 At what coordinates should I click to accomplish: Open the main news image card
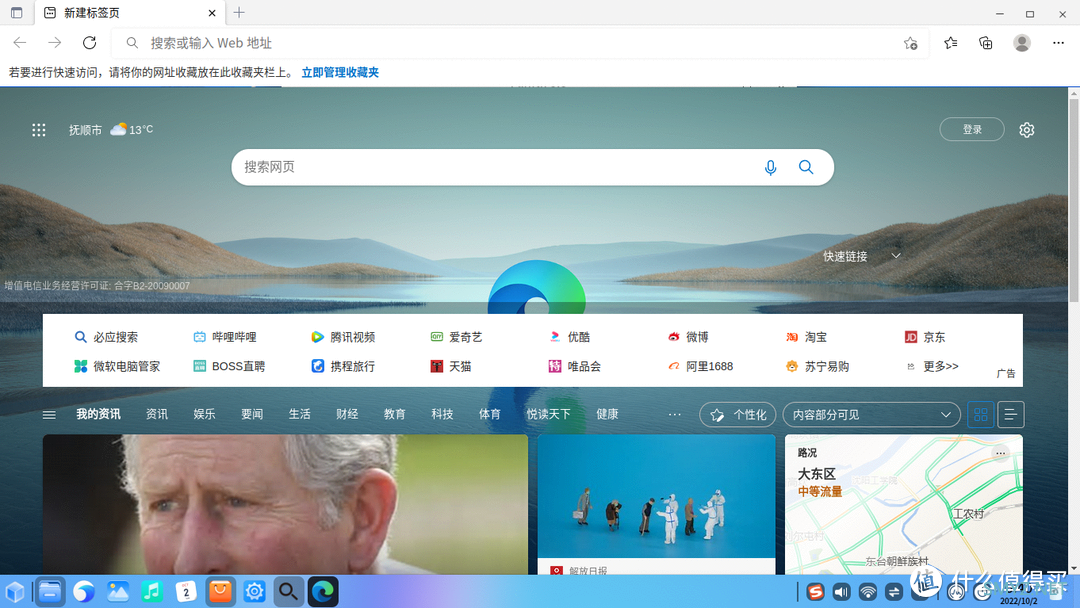(285, 505)
